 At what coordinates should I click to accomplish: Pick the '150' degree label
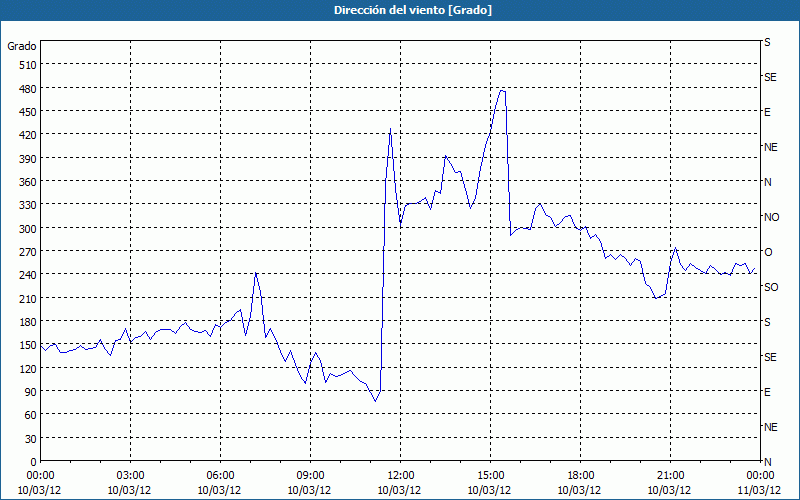click(x=28, y=345)
